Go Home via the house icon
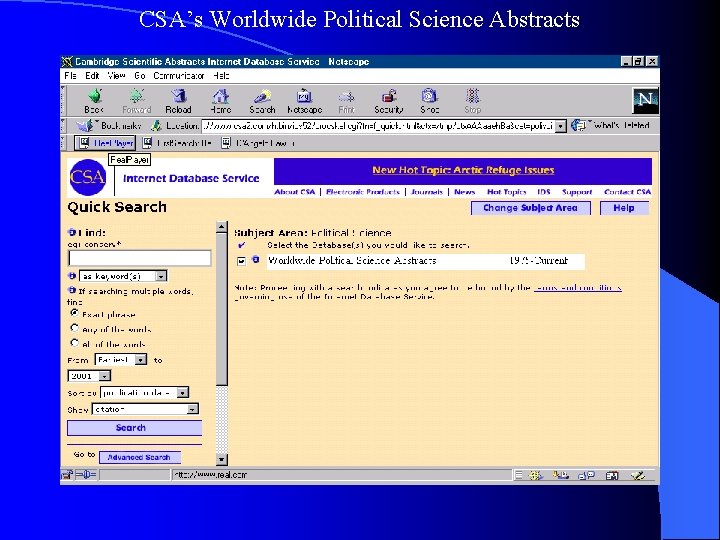 (x=220, y=101)
